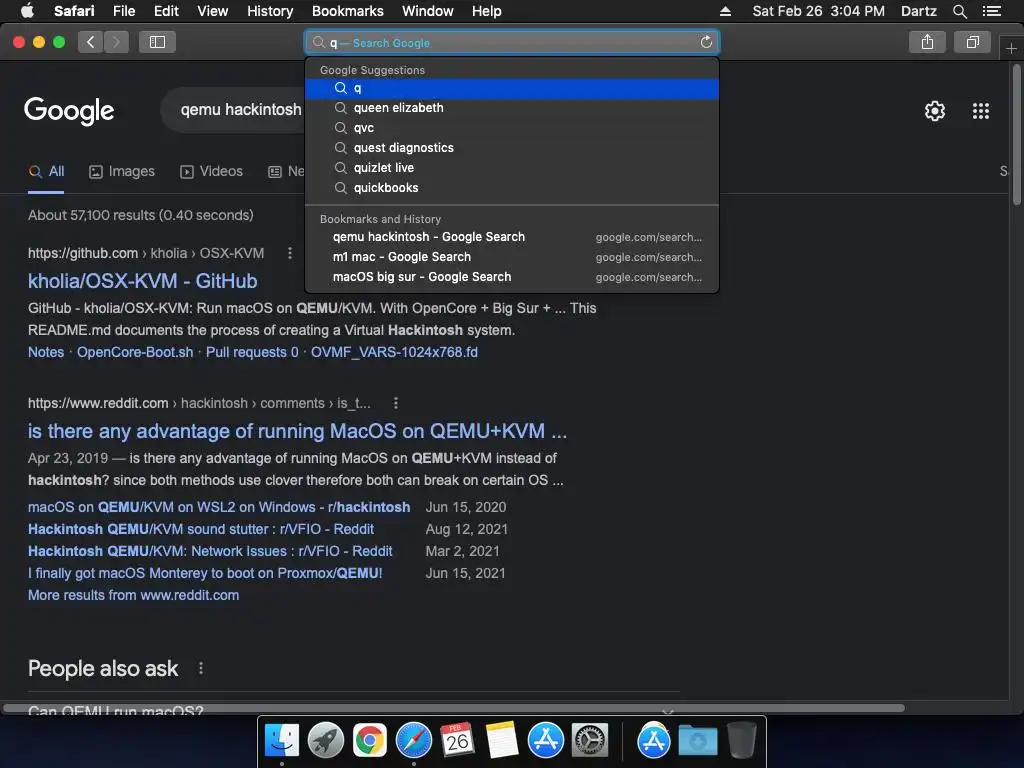Open Notes app in the Dock
Viewport: 1024px width, 768px height.
(502, 741)
